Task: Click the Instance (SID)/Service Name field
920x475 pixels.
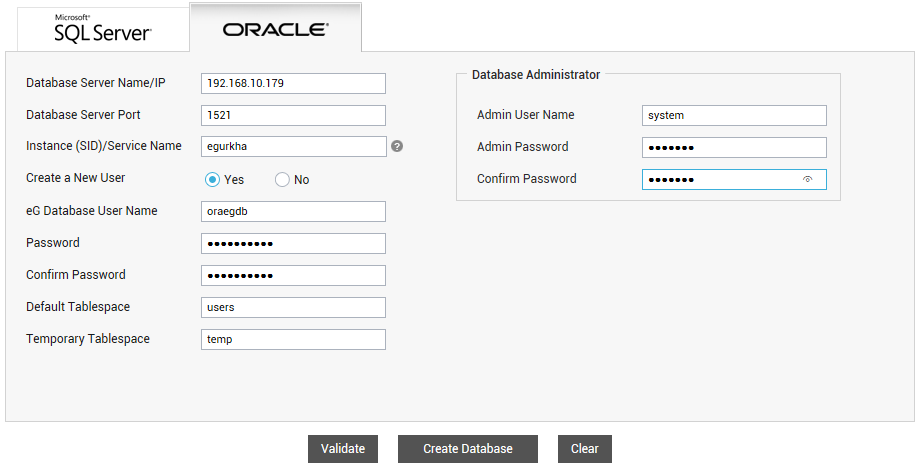Action: 293,147
